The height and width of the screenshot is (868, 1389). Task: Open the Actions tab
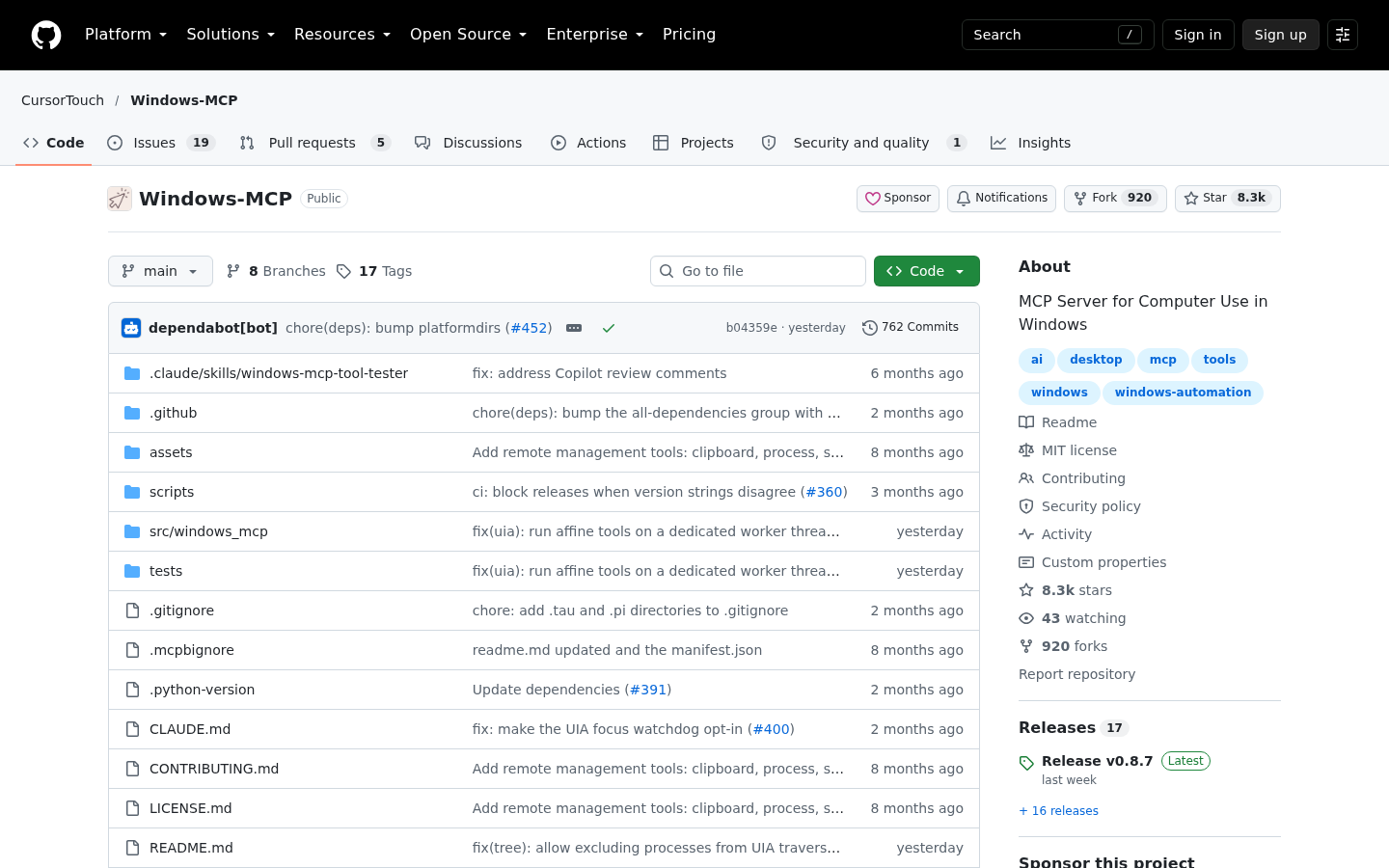click(x=588, y=143)
